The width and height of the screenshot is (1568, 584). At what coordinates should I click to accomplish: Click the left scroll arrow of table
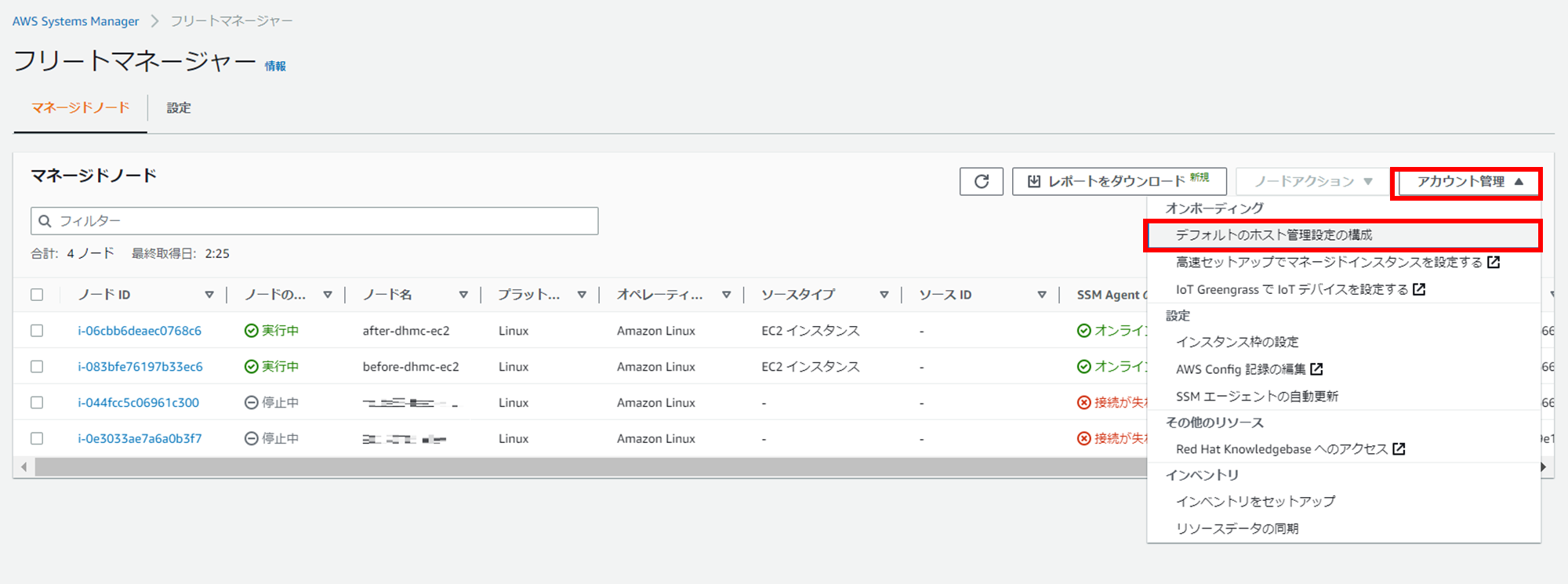click(24, 467)
